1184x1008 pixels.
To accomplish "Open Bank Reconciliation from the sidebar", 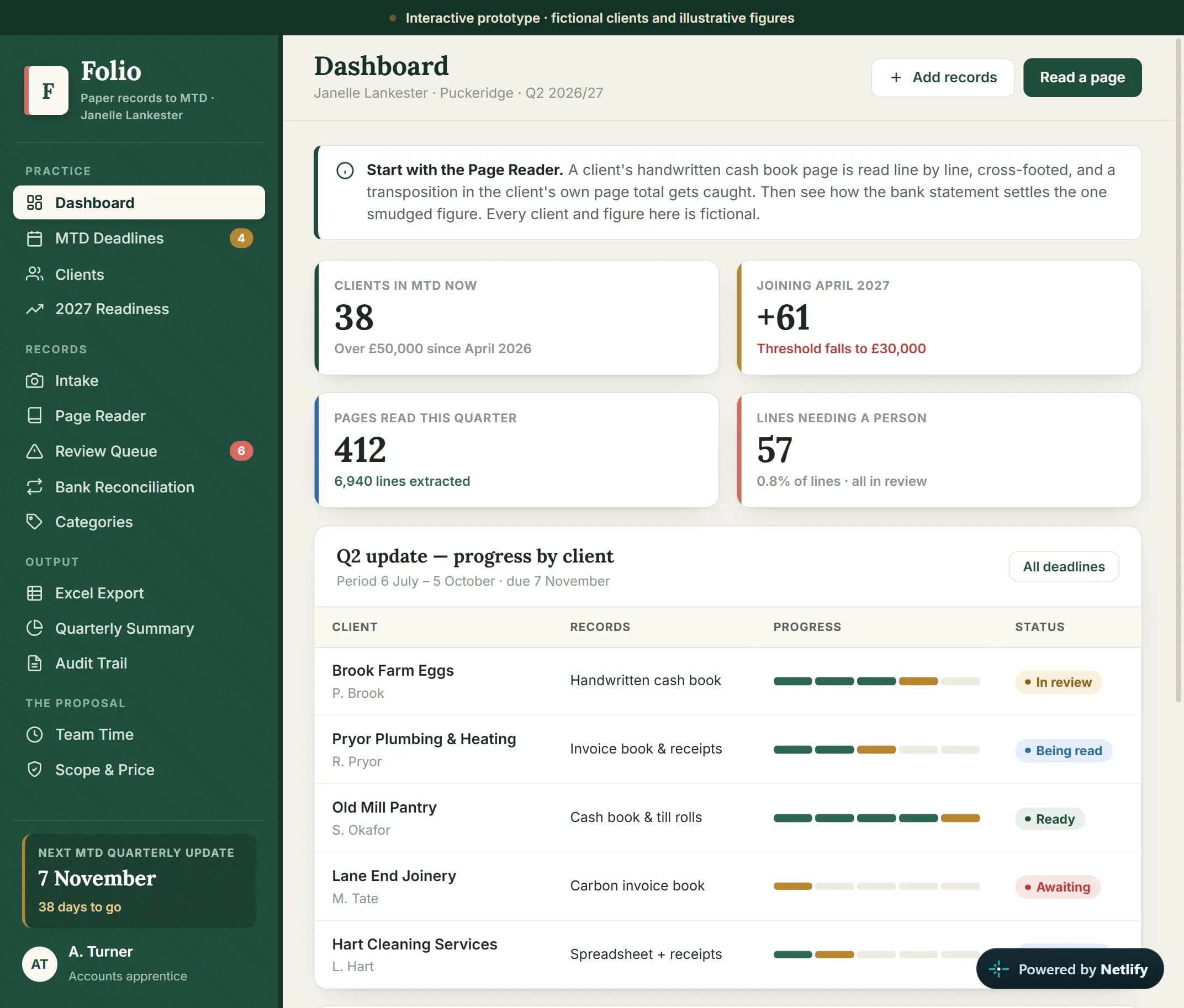I will tap(139, 487).
